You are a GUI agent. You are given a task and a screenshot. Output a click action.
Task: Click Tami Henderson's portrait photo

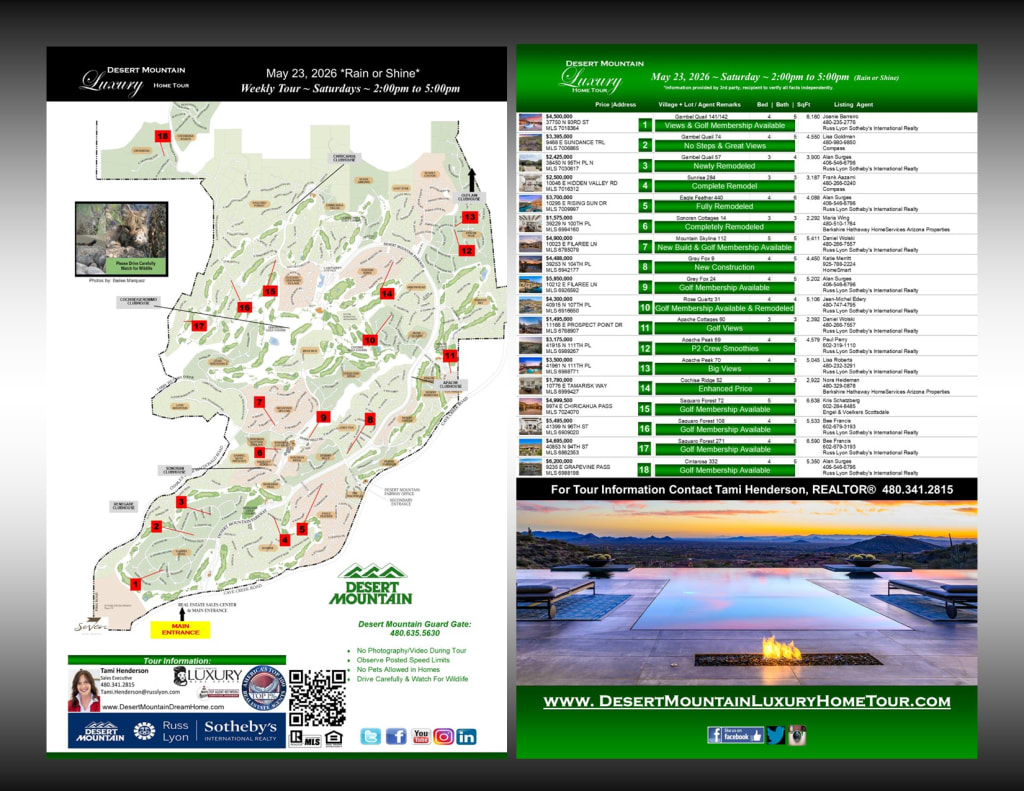point(84,690)
